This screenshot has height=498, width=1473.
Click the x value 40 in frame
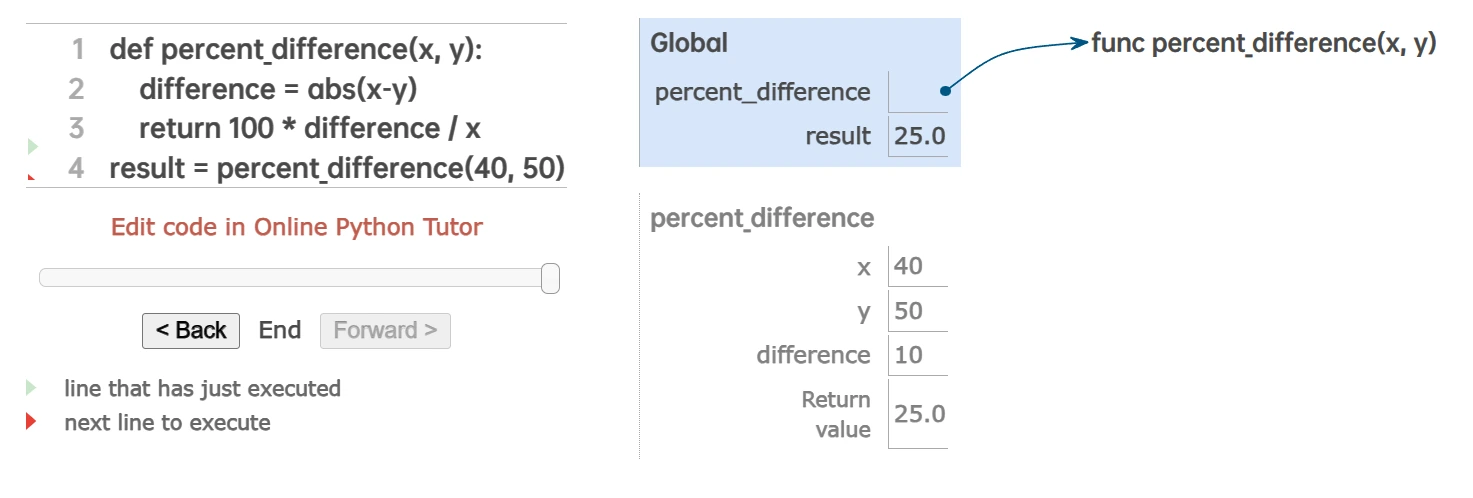pos(909,267)
